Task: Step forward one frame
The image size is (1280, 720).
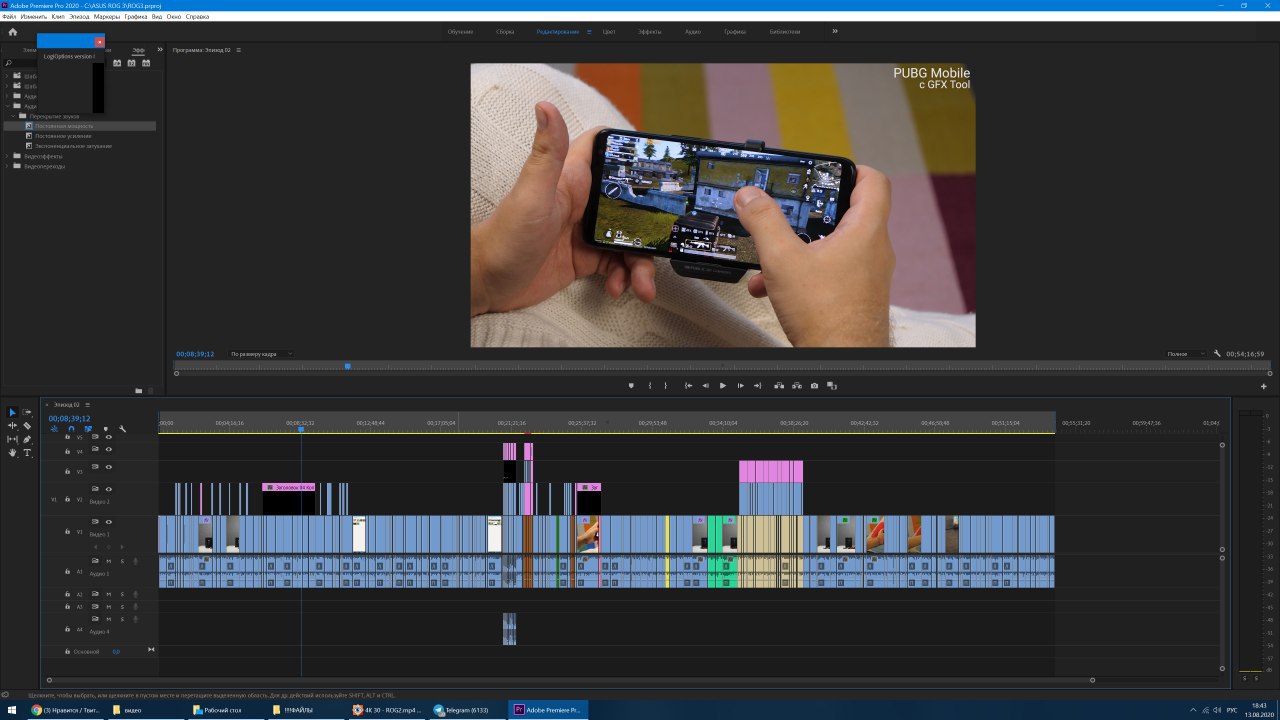Action: 740,386
